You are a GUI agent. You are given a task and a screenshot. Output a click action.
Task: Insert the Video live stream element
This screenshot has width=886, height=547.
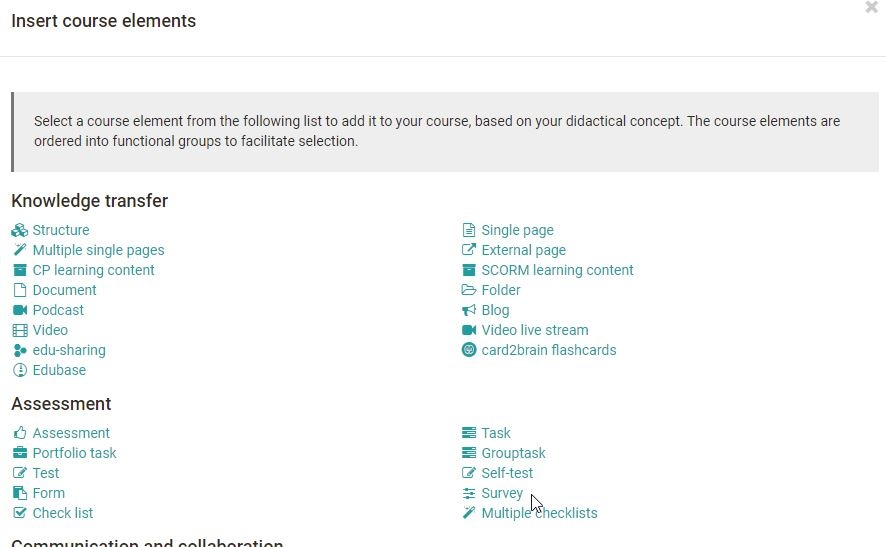click(x=535, y=330)
